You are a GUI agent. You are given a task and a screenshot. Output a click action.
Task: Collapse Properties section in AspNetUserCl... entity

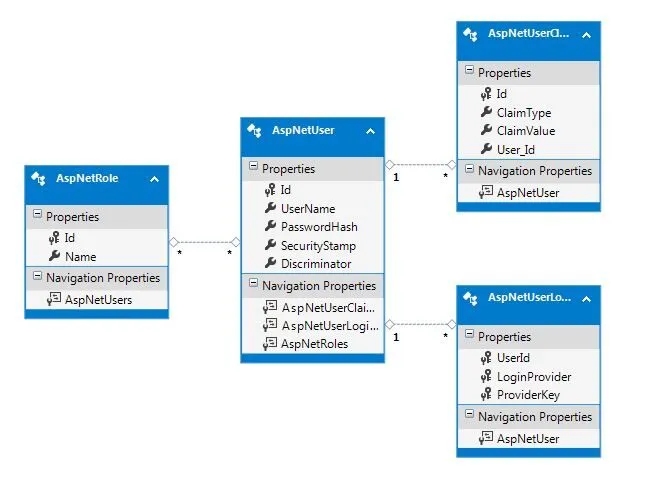[470, 70]
